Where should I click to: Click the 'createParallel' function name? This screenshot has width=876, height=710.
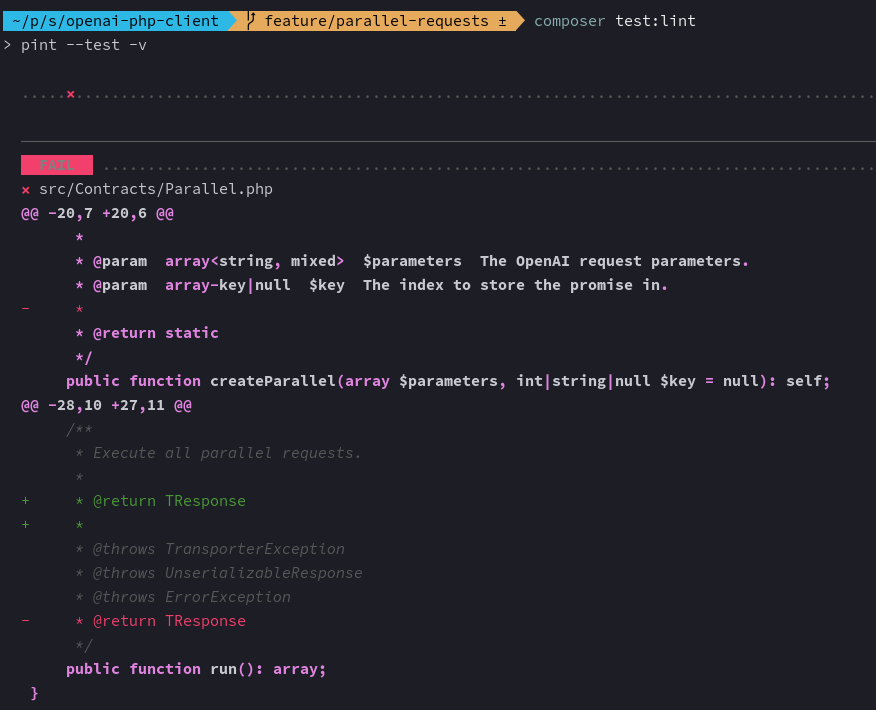click(273, 381)
